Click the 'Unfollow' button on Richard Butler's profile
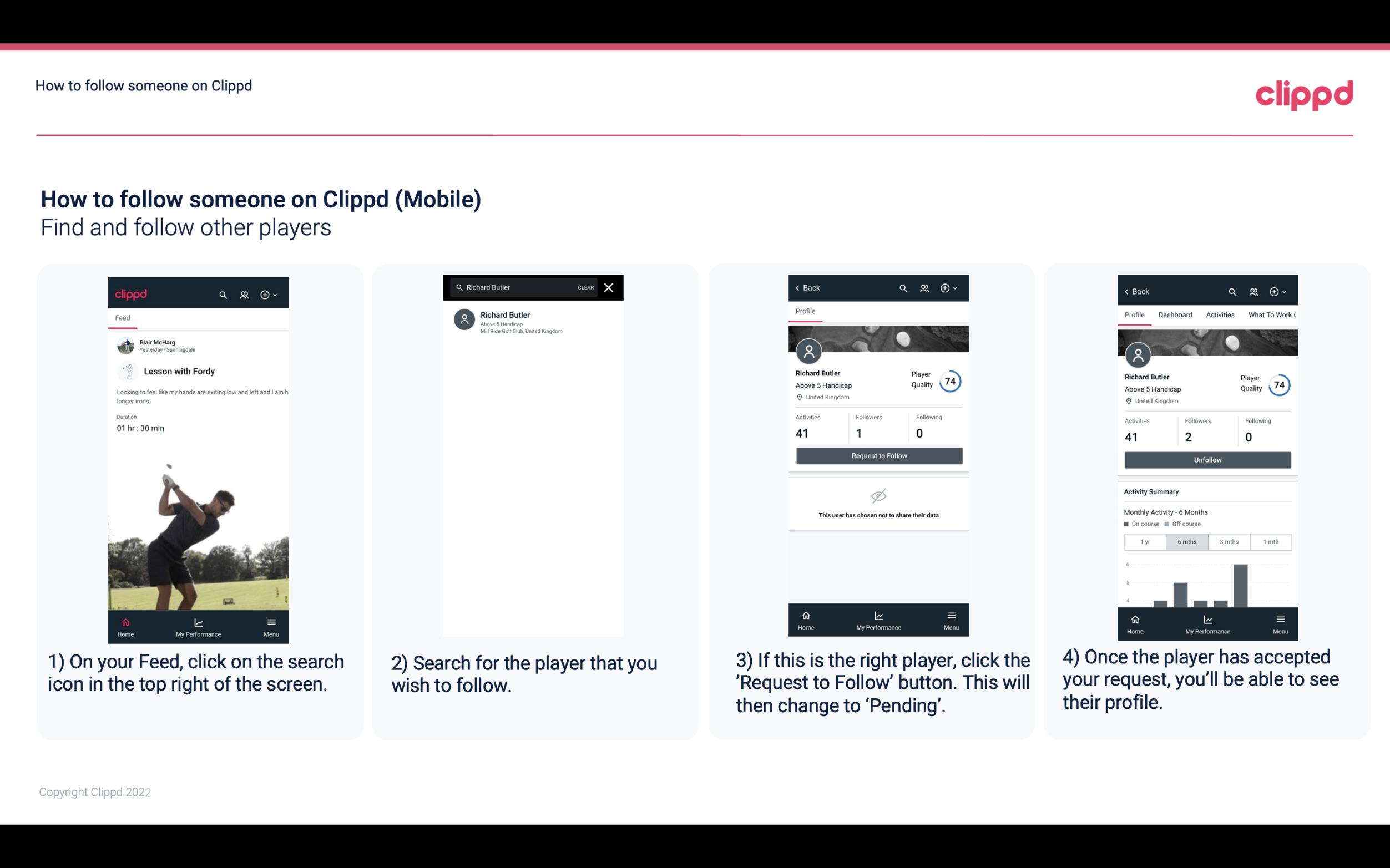The height and width of the screenshot is (868, 1390). click(1207, 459)
